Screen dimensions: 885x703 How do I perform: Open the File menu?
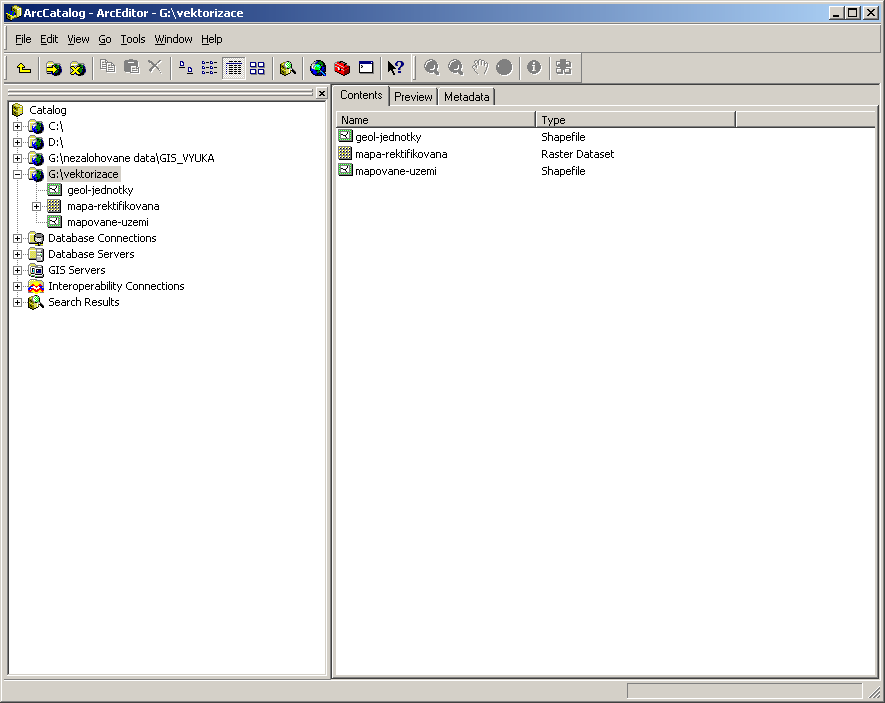[x=23, y=39]
